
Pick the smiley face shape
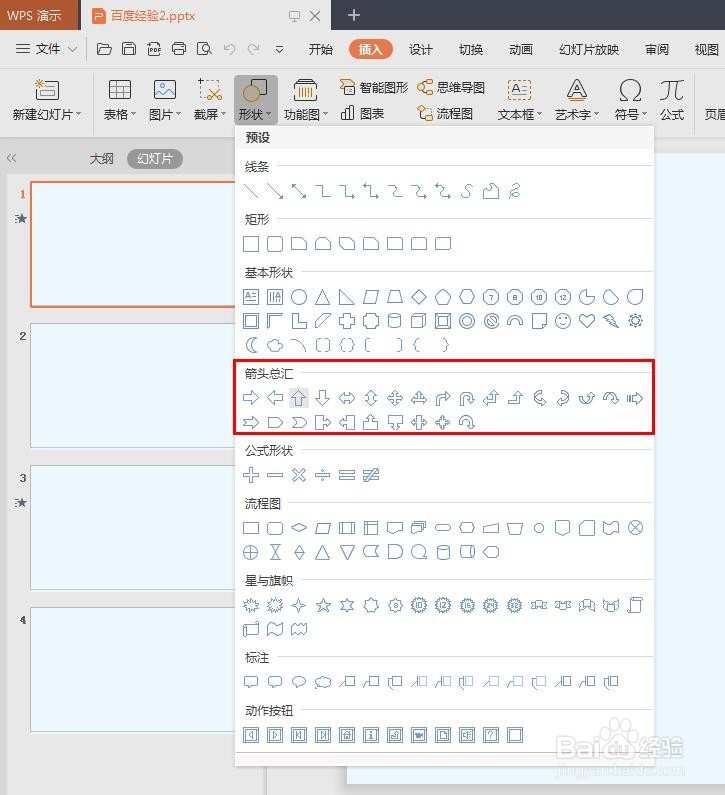563,321
